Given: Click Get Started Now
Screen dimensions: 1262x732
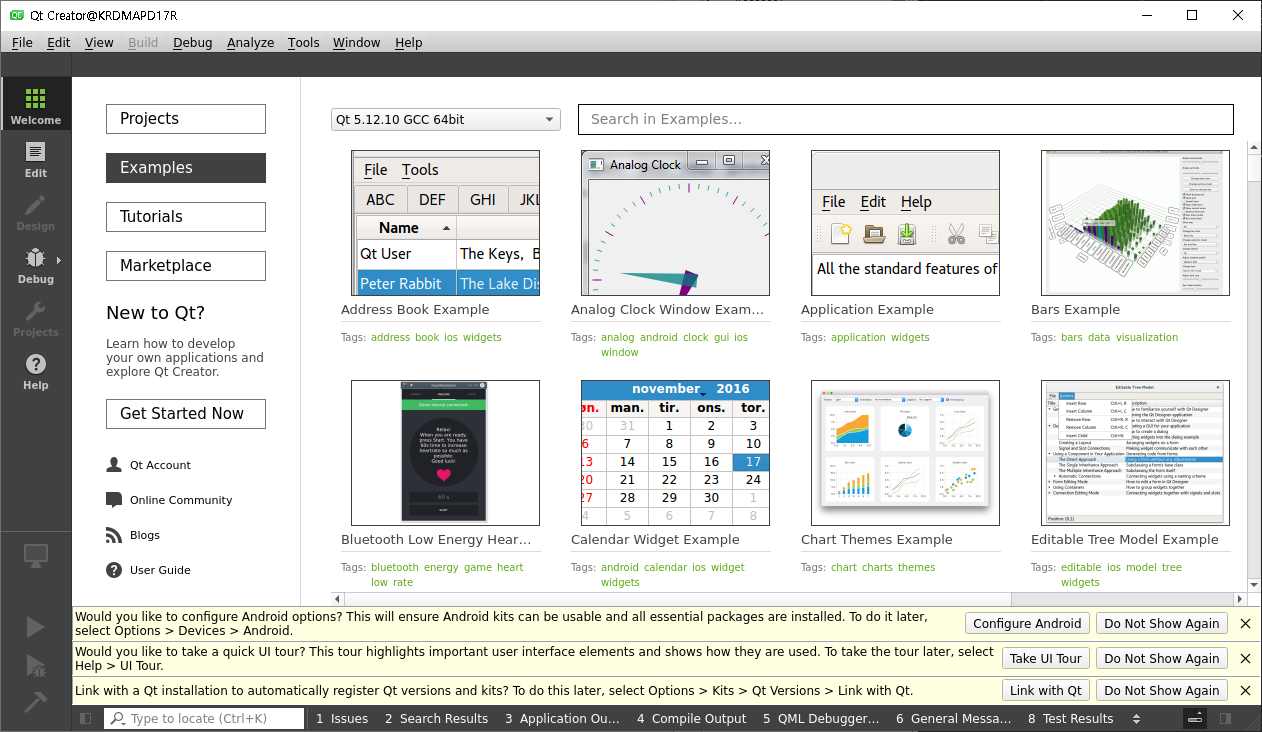Looking at the screenshot, I should [186, 413].
